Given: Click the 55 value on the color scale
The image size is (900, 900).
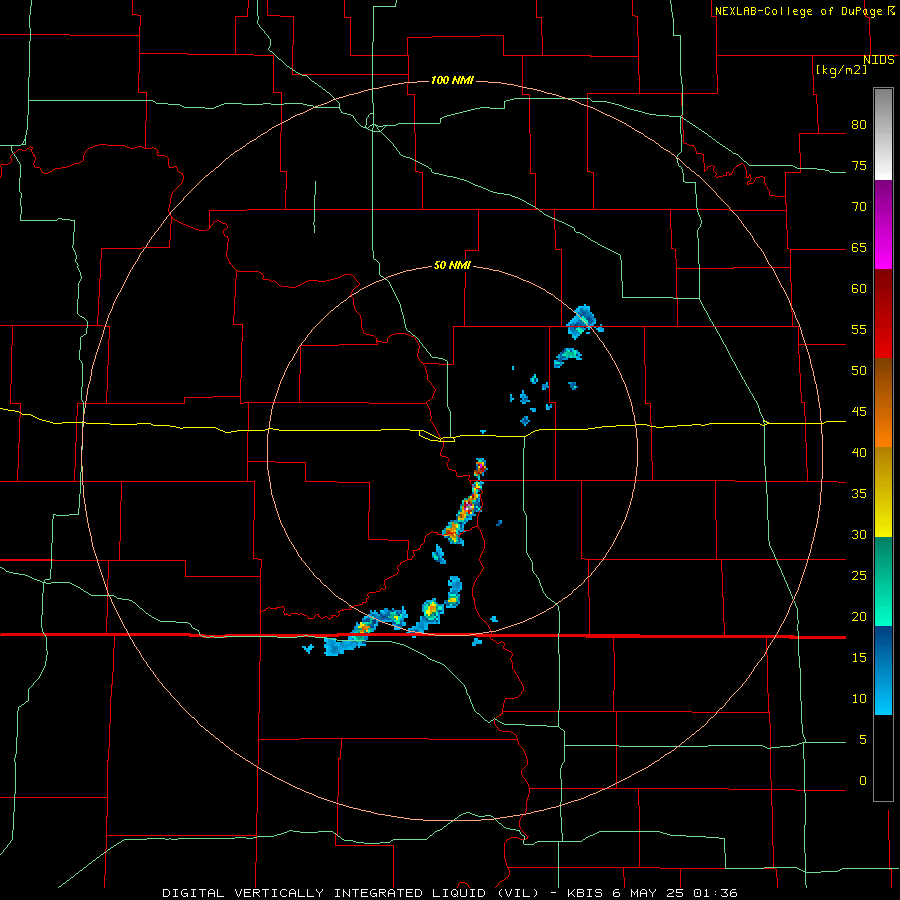Looking at the screenshot, I should coord(859,330).
